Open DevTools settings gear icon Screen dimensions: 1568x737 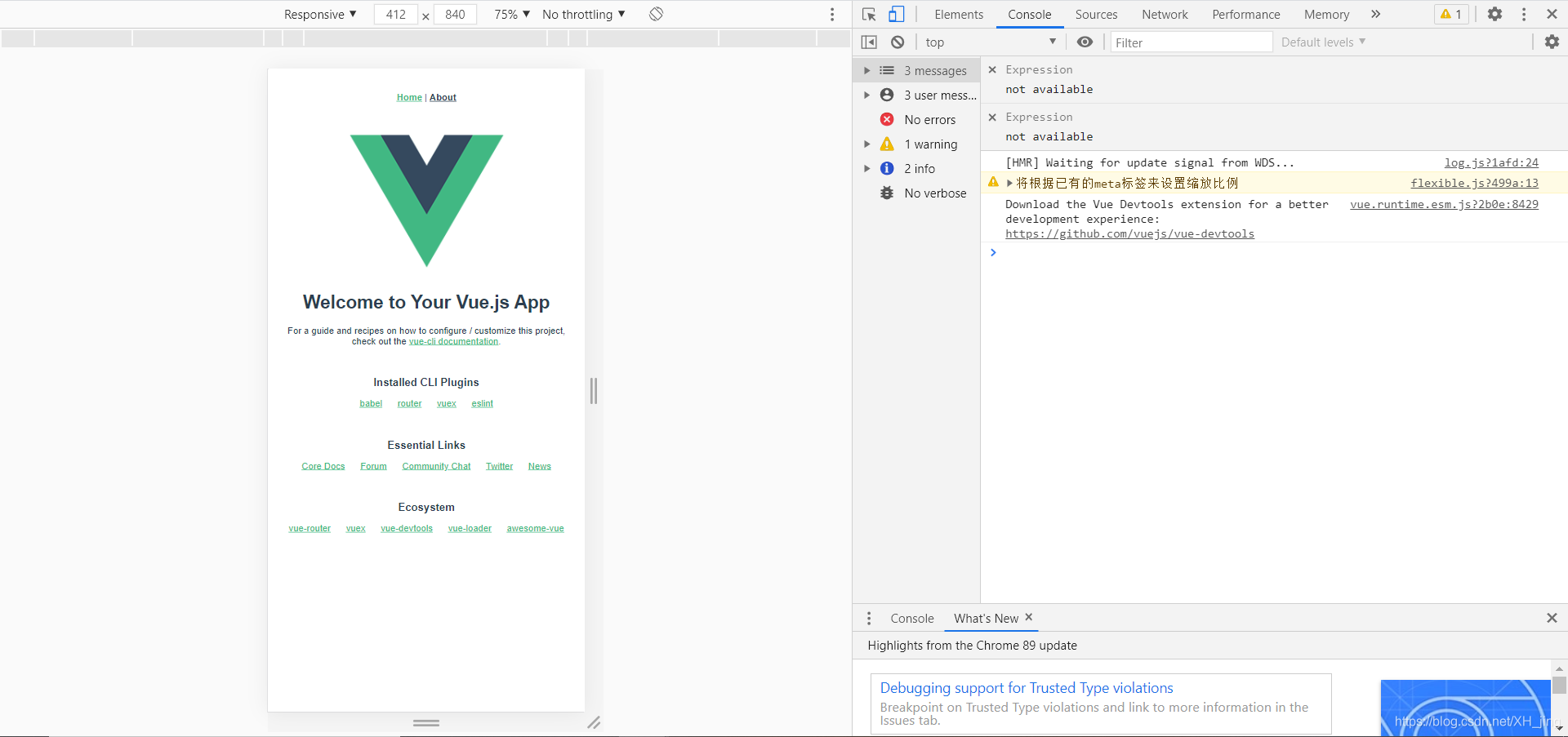point(1494,14)
